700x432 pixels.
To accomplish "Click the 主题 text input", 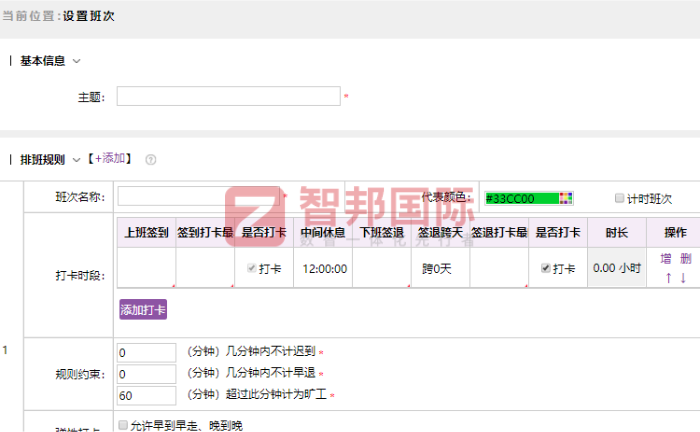I will [228, 97].
